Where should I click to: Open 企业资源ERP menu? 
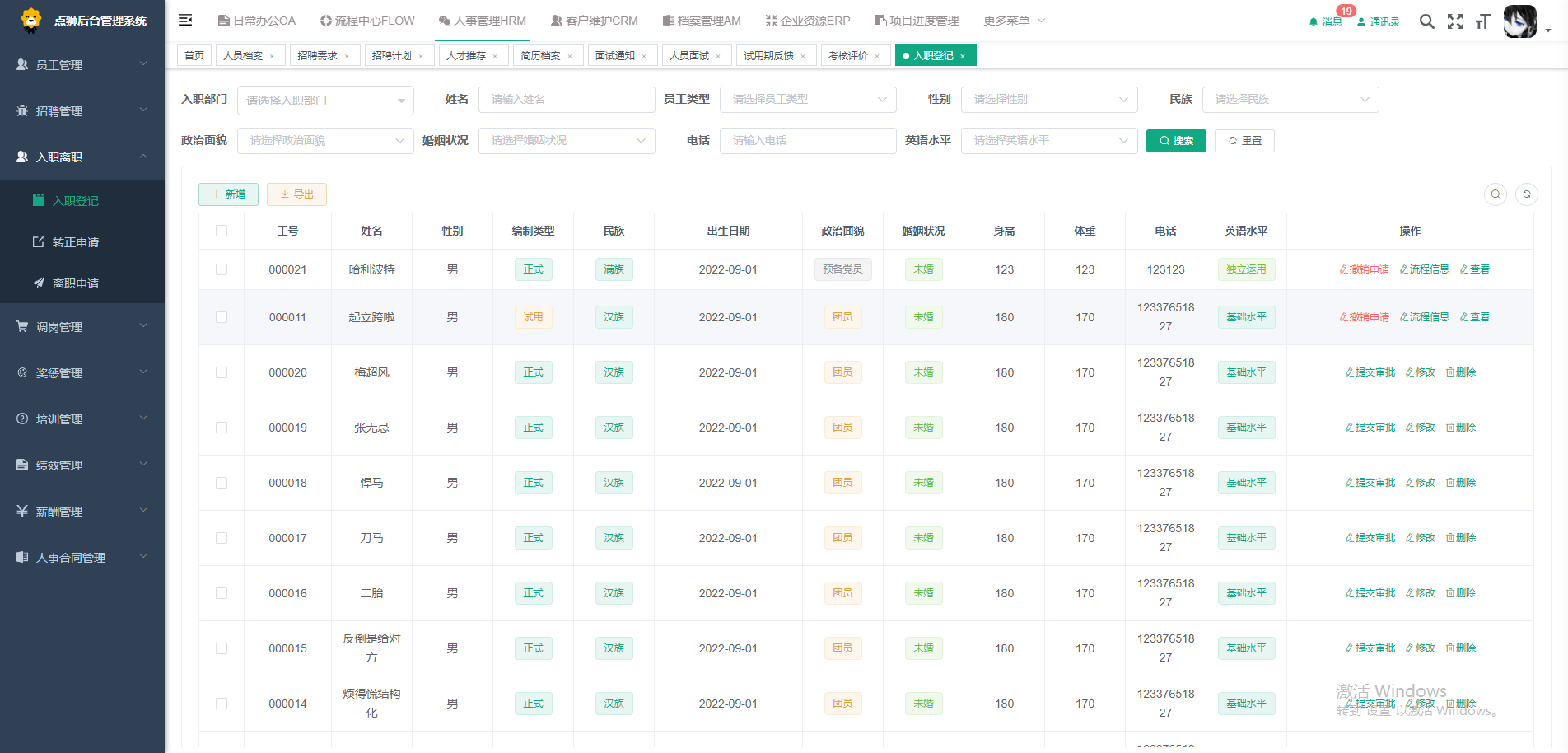[808, 21]
